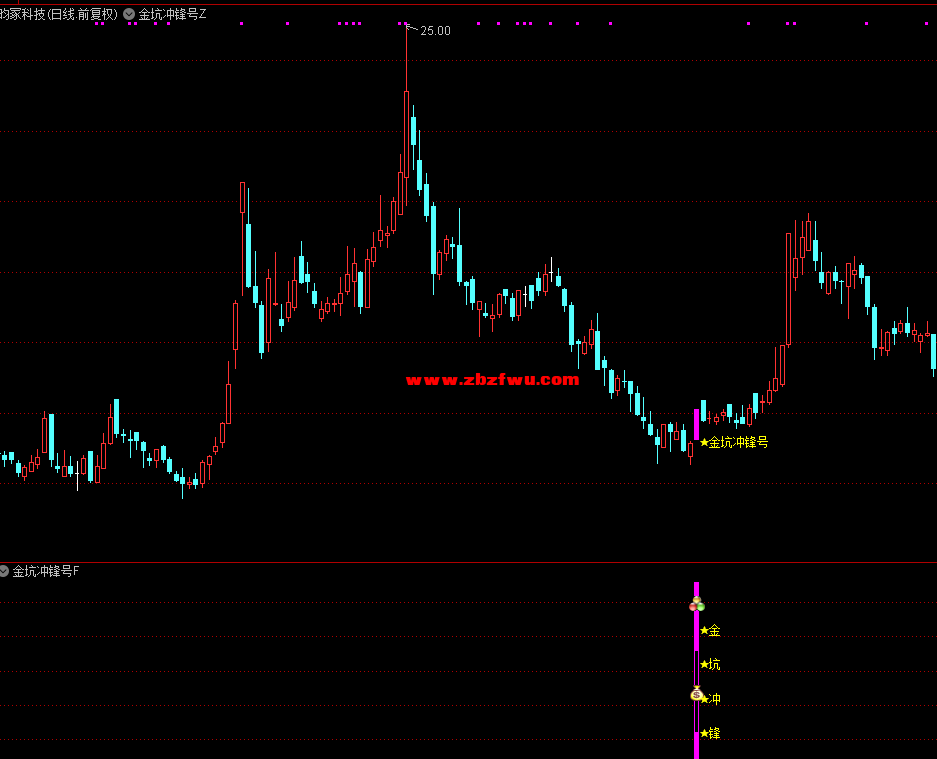This screenshot has height=759, width=937.
Task: Click the last cyan candlestick at right edge
Action: pos(933,351)
